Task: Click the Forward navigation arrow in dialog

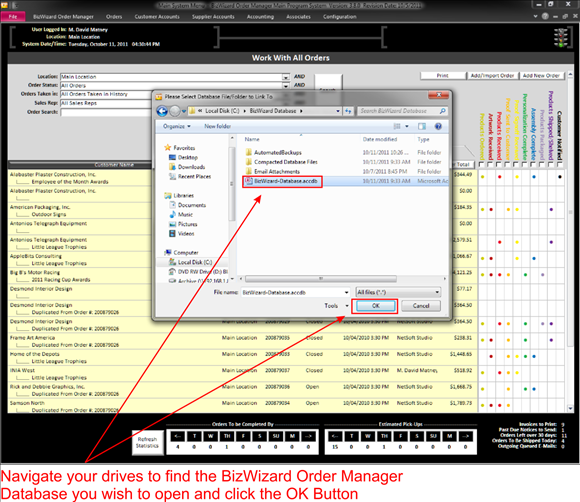Action: pyautogui.click(x=175, y=111)
